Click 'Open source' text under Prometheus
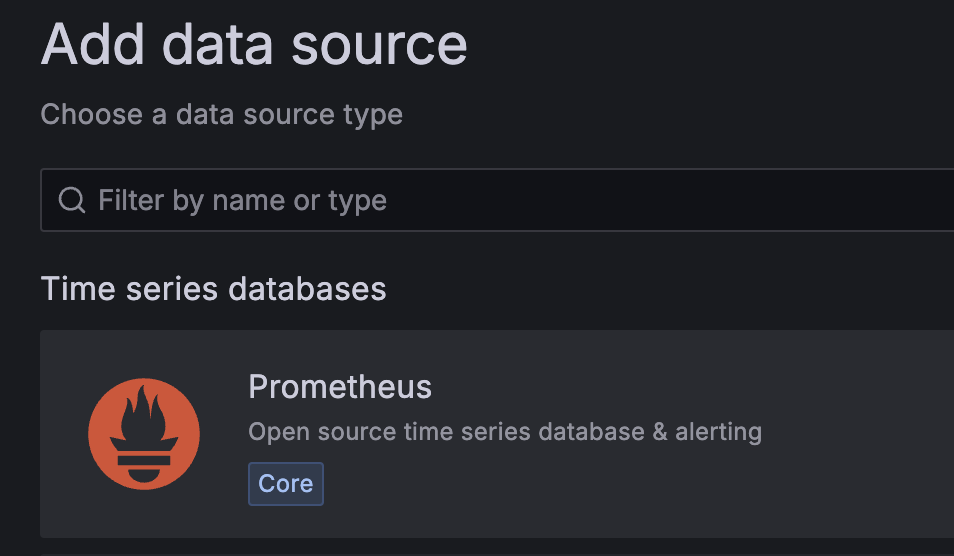Image resolution: width=954 pixels, height=556 pixels. [x=300, y=432]
